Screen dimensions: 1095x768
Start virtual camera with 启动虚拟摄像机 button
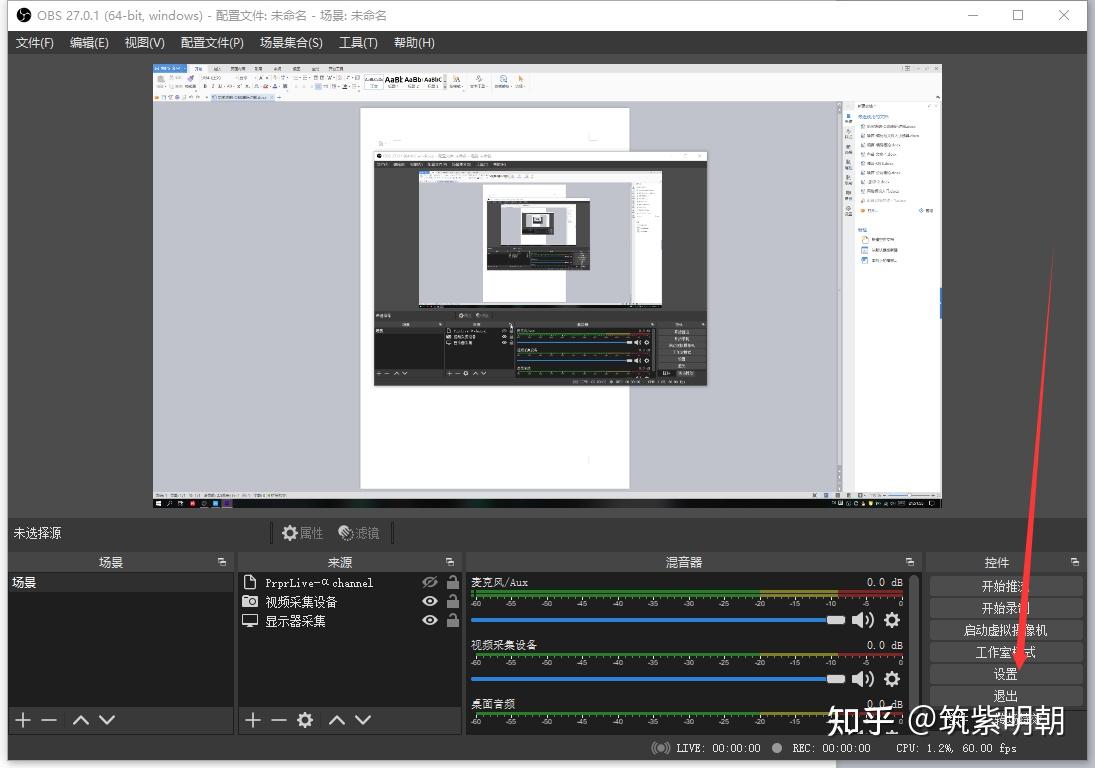(1005, 630)
